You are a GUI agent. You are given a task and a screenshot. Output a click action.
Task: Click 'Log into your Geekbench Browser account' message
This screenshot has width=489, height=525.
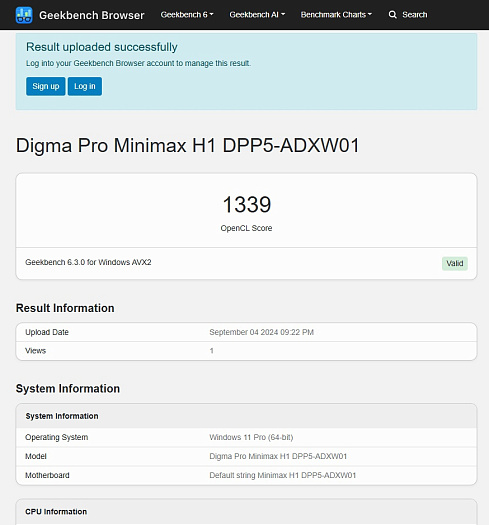(138, 63)
